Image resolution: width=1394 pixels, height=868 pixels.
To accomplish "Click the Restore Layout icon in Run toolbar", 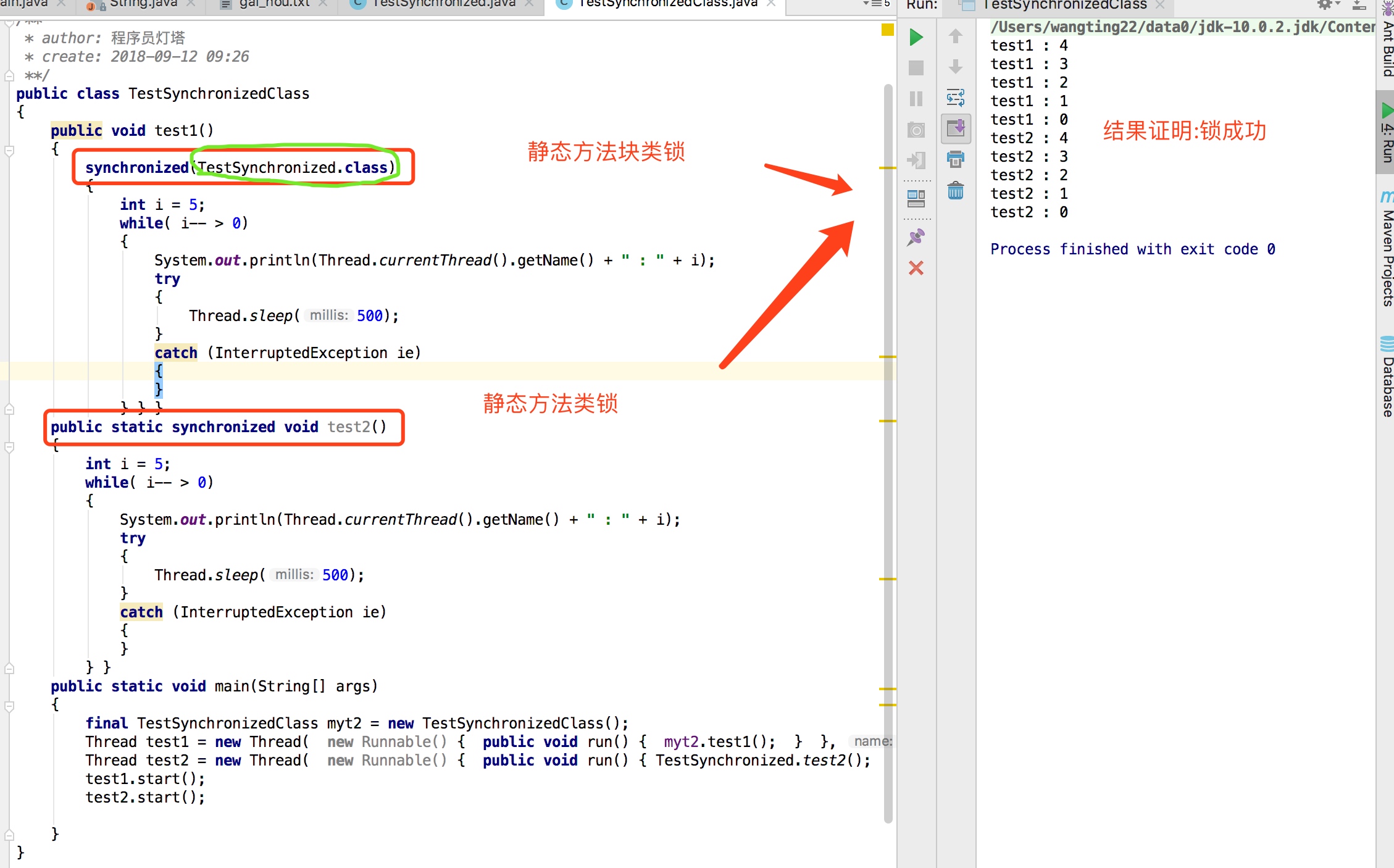I will pos(916,198).
